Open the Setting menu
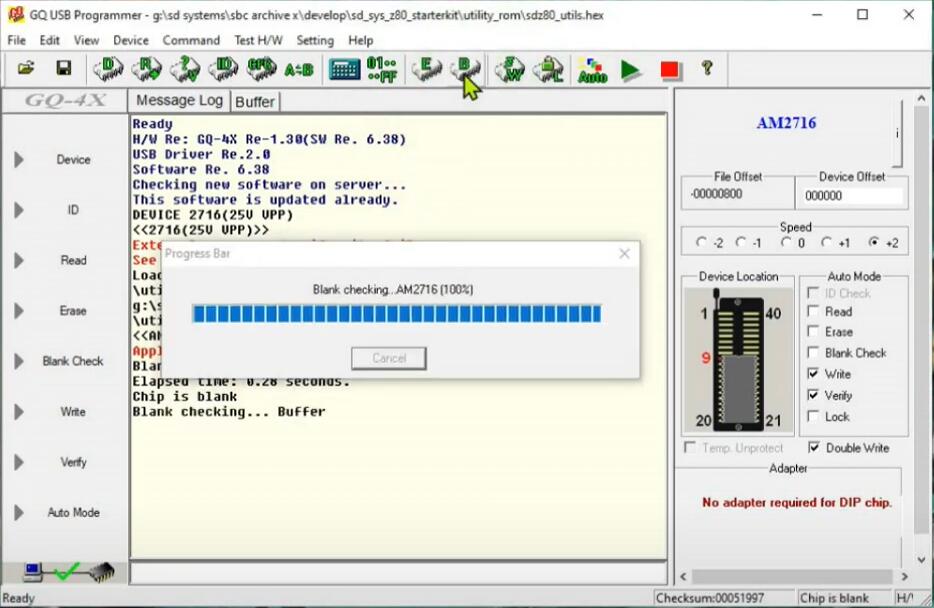The height and width of the screenshot is (608, 934). [x=315, y=40]
